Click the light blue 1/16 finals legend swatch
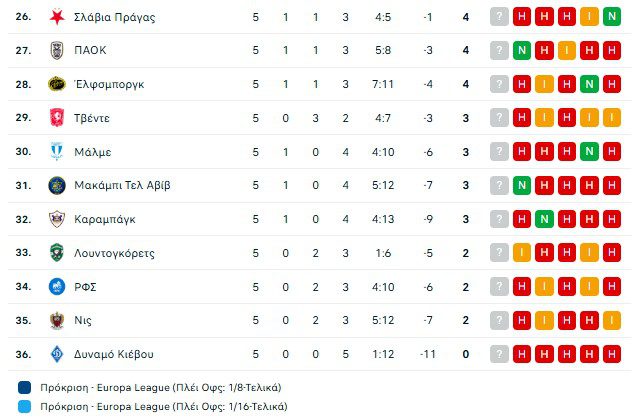 23,407
